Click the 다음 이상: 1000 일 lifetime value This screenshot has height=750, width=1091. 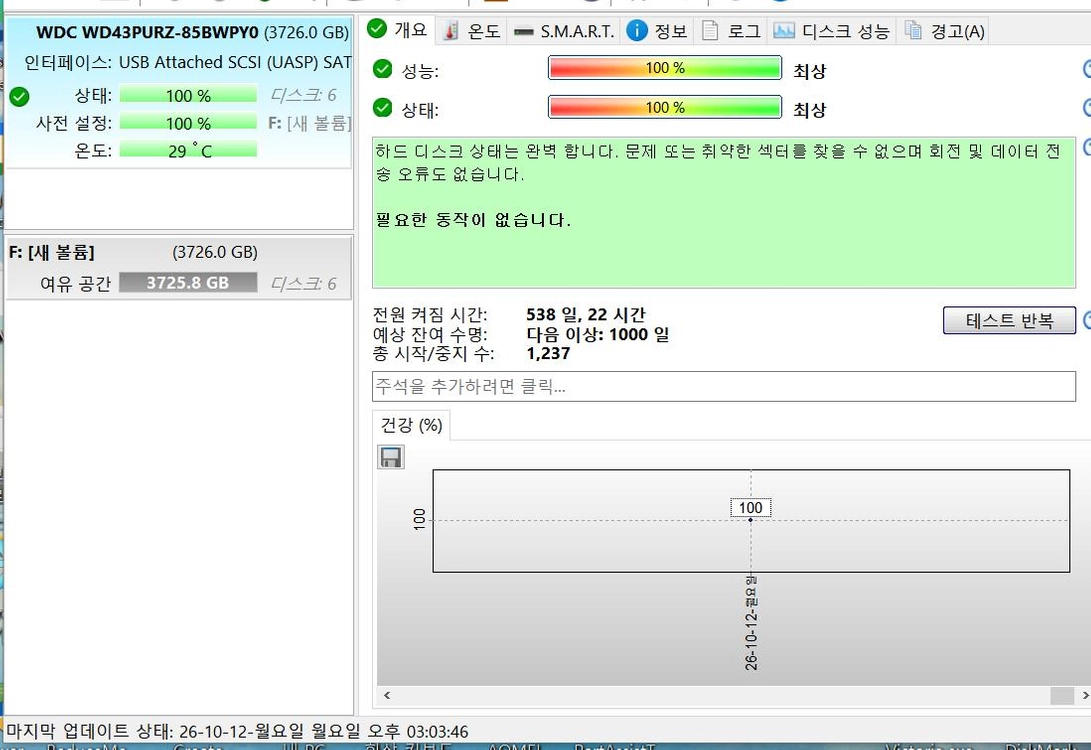pyautogui.click(x=598, y=334)
